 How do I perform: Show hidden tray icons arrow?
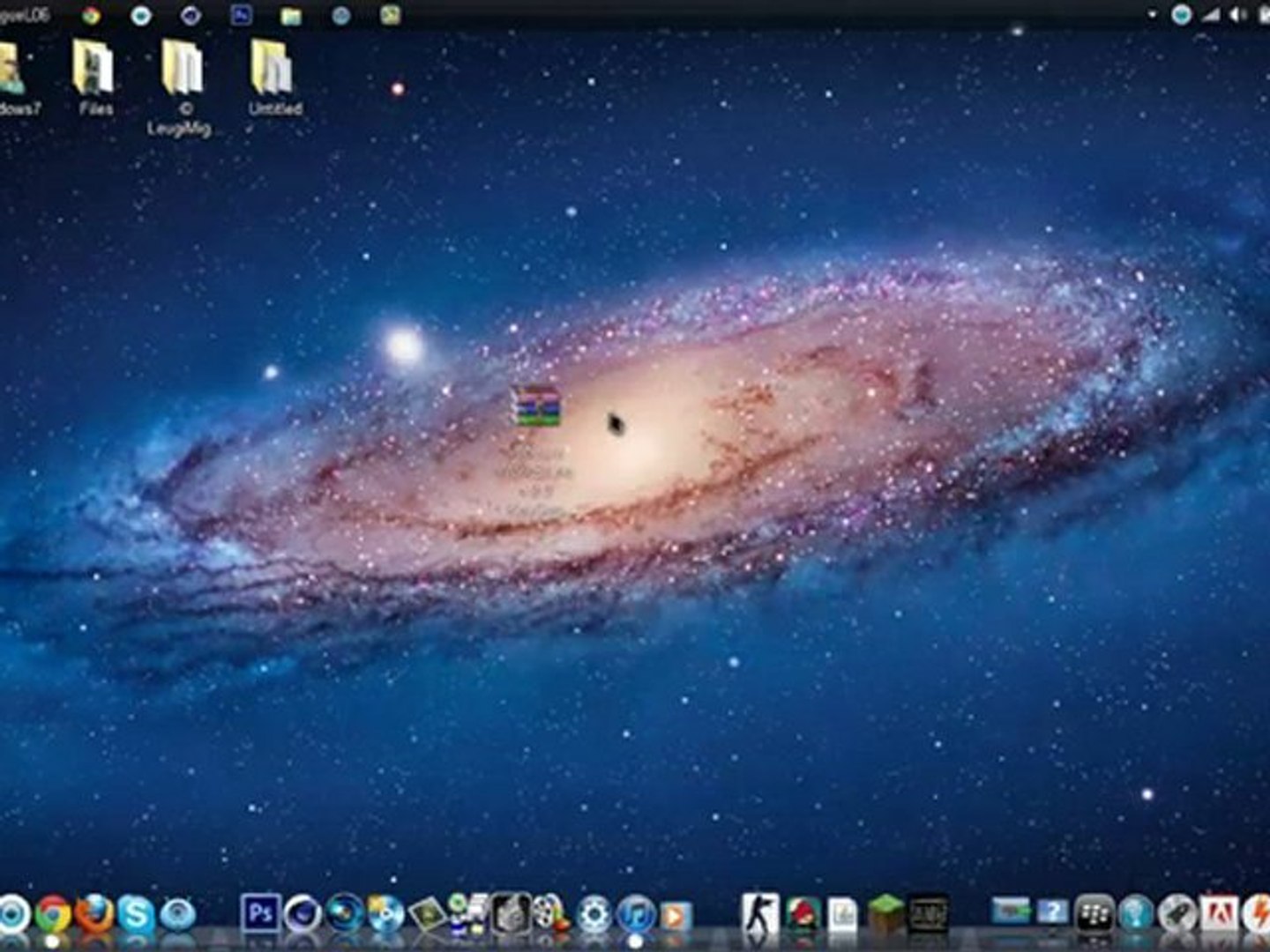[1153, 15]
